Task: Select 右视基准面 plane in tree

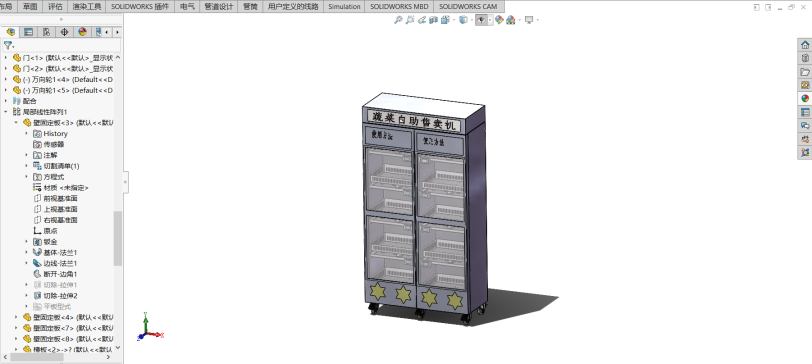Action: (x=60, y=220)
